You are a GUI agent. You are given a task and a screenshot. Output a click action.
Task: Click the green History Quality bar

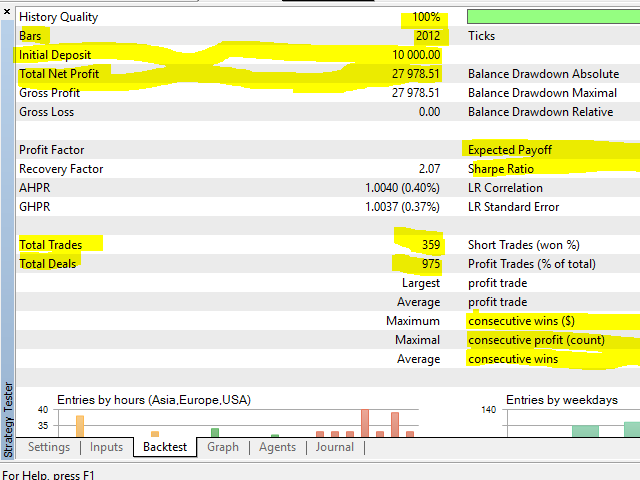(552, 17)
